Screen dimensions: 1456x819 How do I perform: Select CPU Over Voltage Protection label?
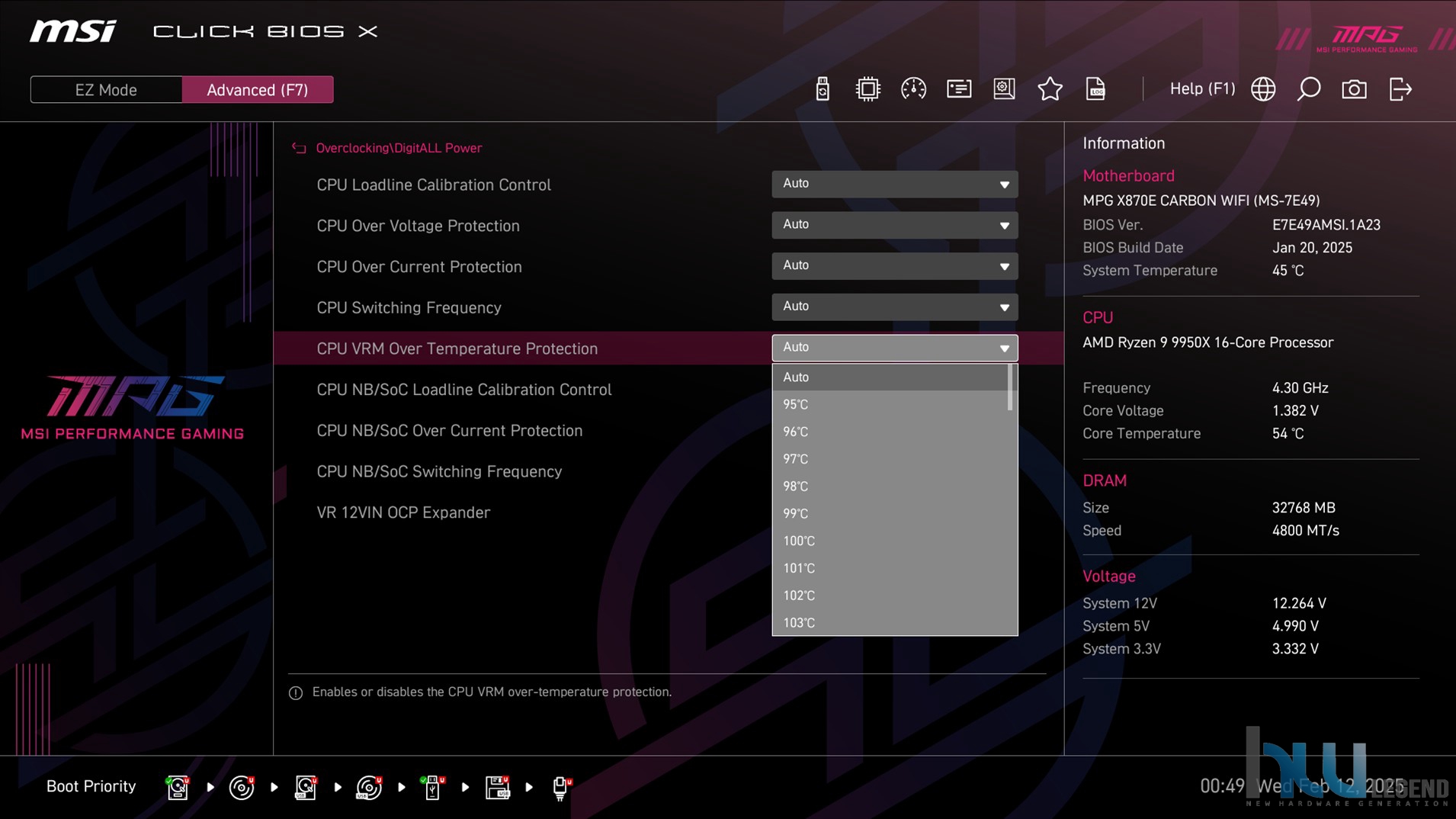(x=418, y=226)
